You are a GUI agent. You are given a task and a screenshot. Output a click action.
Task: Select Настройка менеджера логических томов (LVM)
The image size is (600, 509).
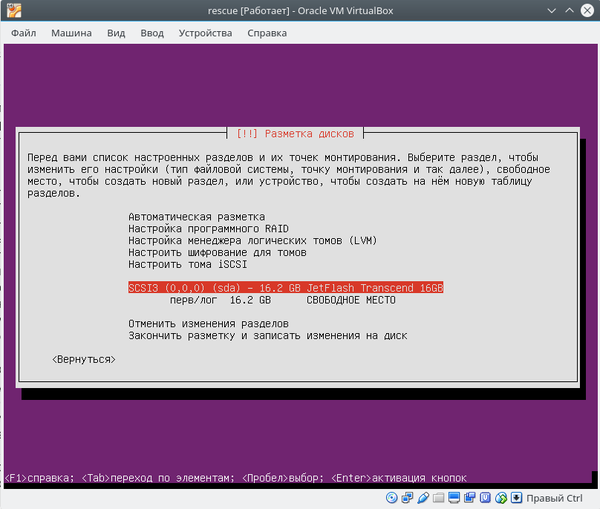pyautogui.click(x=253, y=240)
